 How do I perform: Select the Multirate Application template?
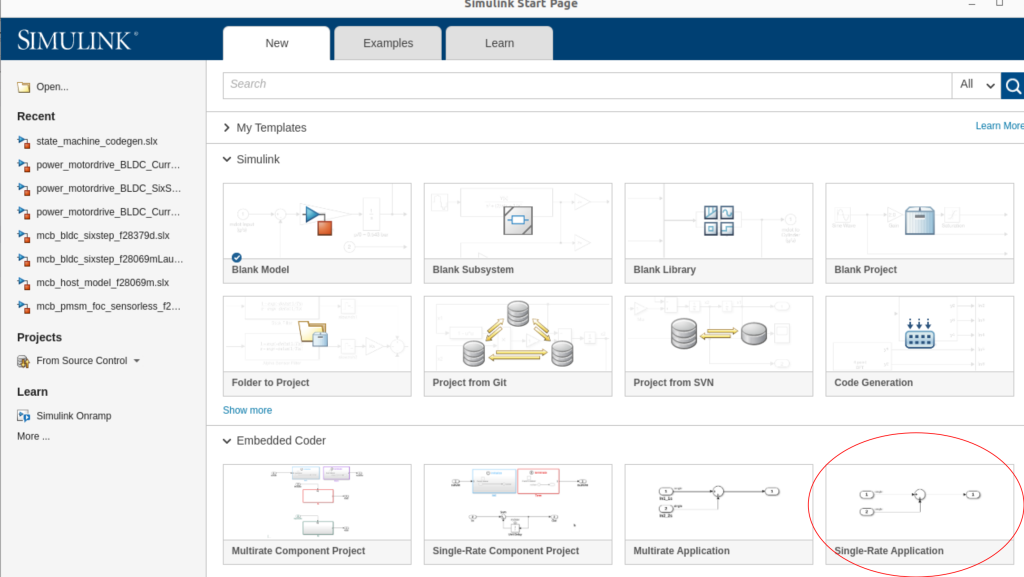(719, 514)
